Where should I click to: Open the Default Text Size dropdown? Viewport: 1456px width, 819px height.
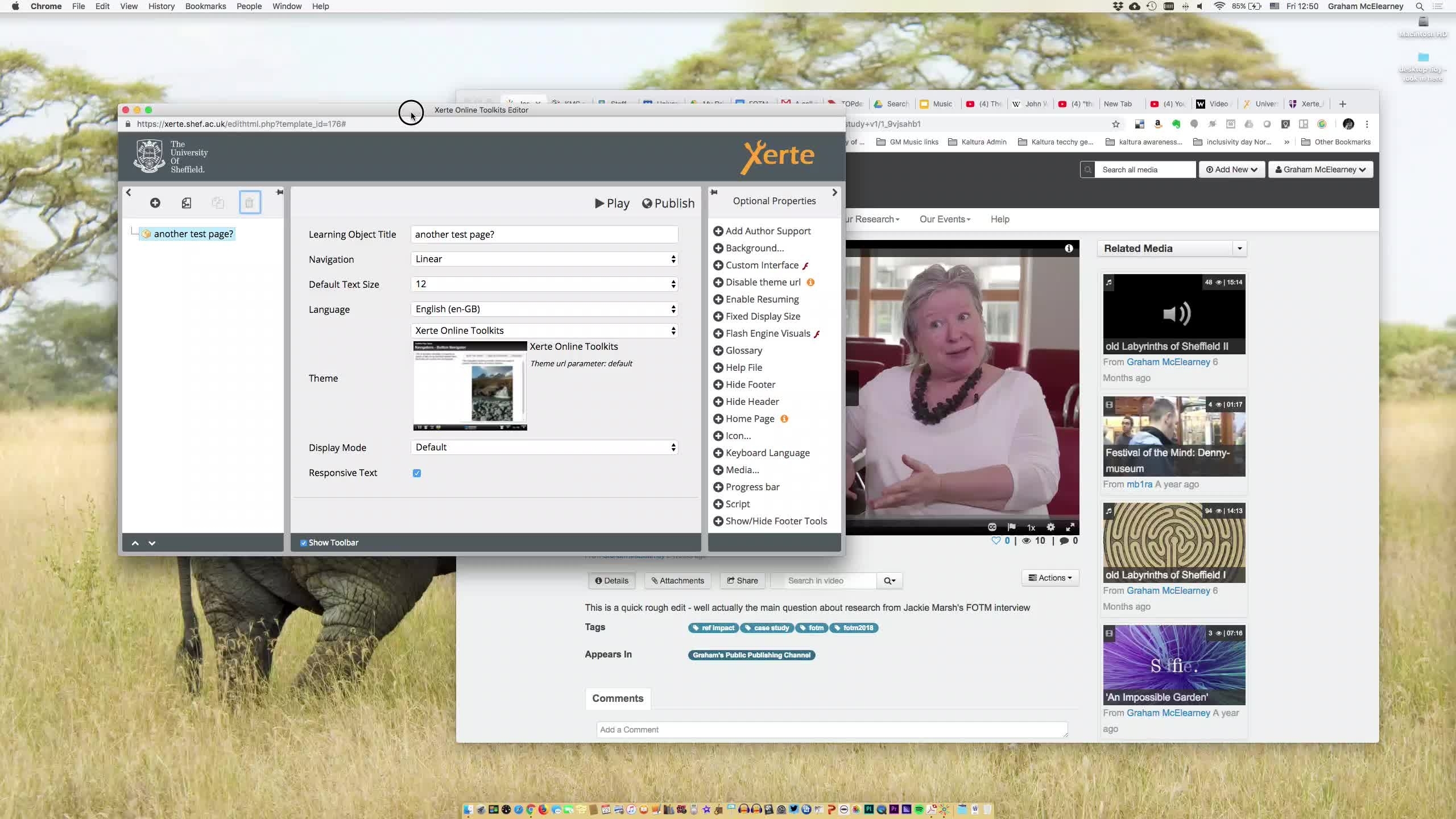(x=544, y=284)
